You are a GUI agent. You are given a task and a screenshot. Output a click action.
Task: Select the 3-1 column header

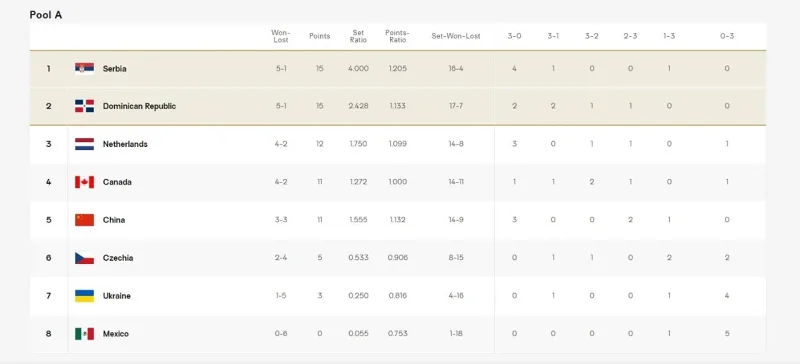(x=553, y=36)
